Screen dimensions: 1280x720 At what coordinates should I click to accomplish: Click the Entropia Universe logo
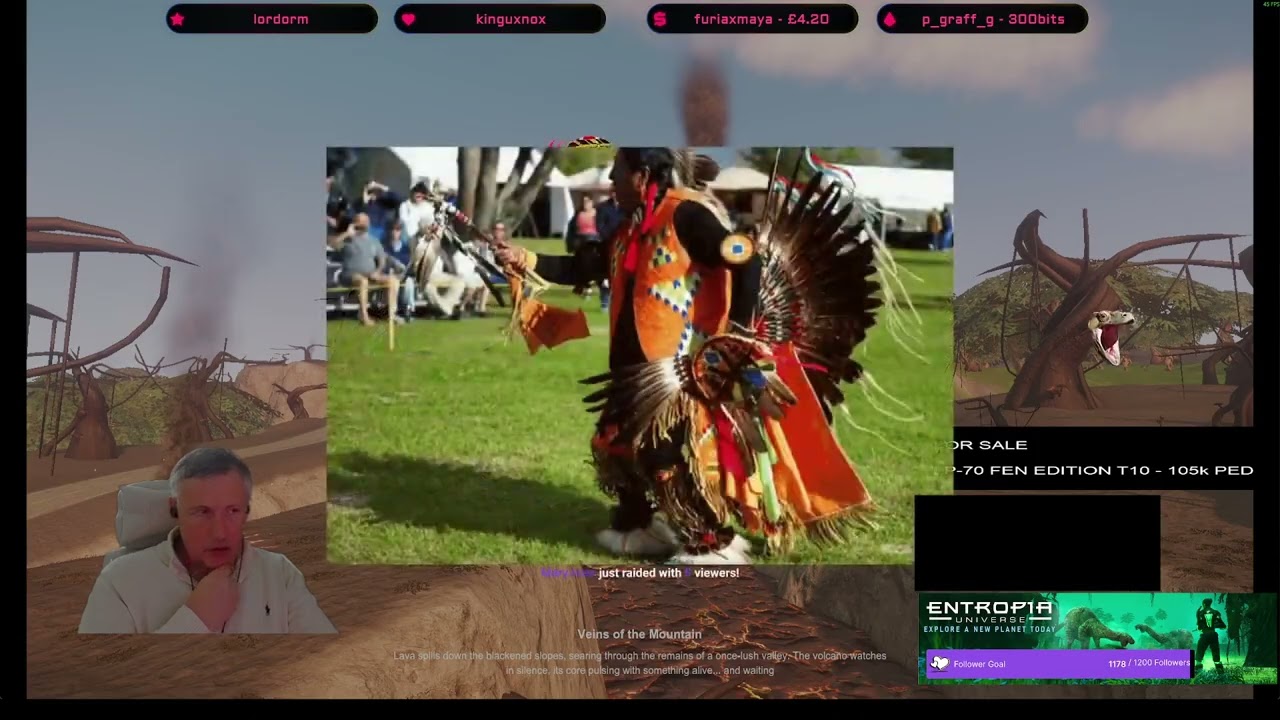coord(990,612)
